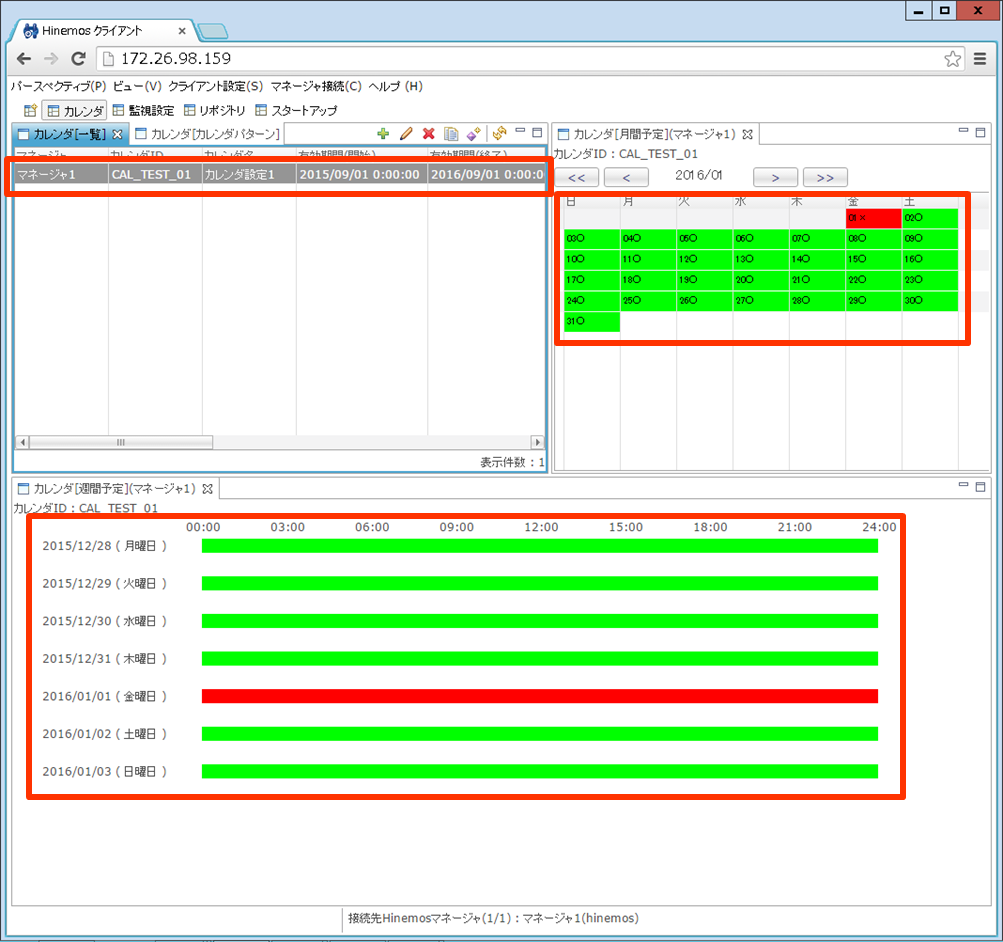Click the red bar for 2016/01/01
Screen dimensions: 1003x942
point(540,696)
